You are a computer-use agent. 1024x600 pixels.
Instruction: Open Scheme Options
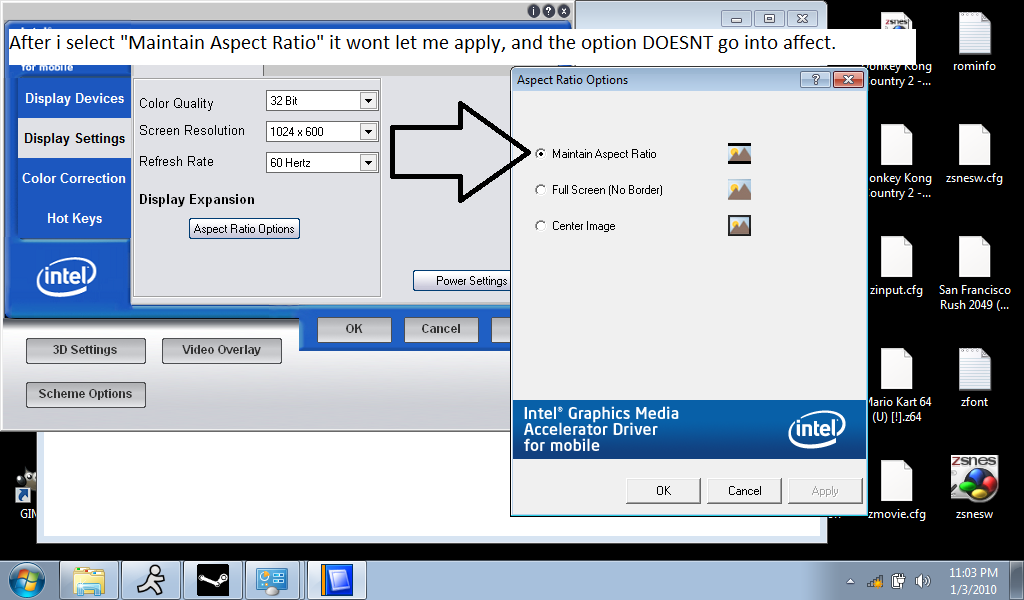point(86,394)
